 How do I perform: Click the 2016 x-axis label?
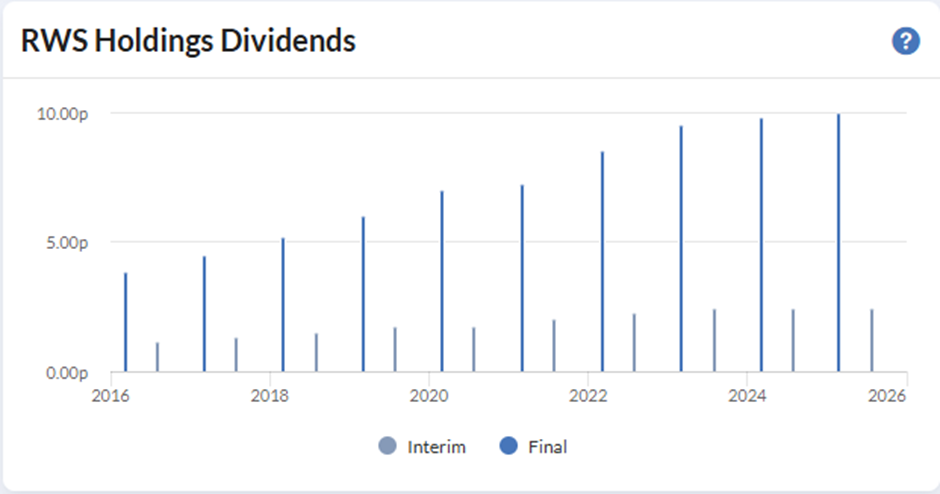110,396
